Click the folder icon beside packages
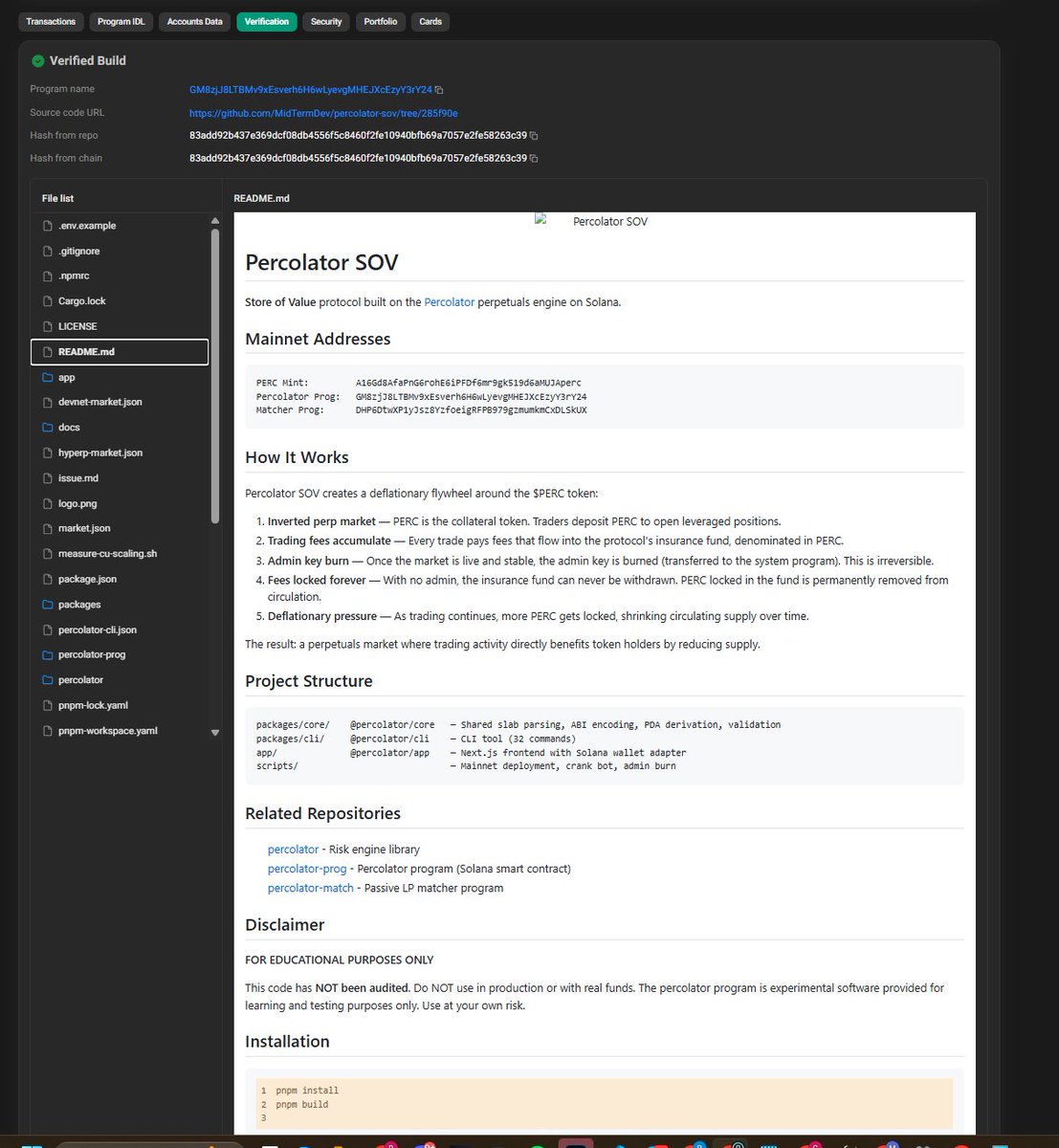 (48, 605)
